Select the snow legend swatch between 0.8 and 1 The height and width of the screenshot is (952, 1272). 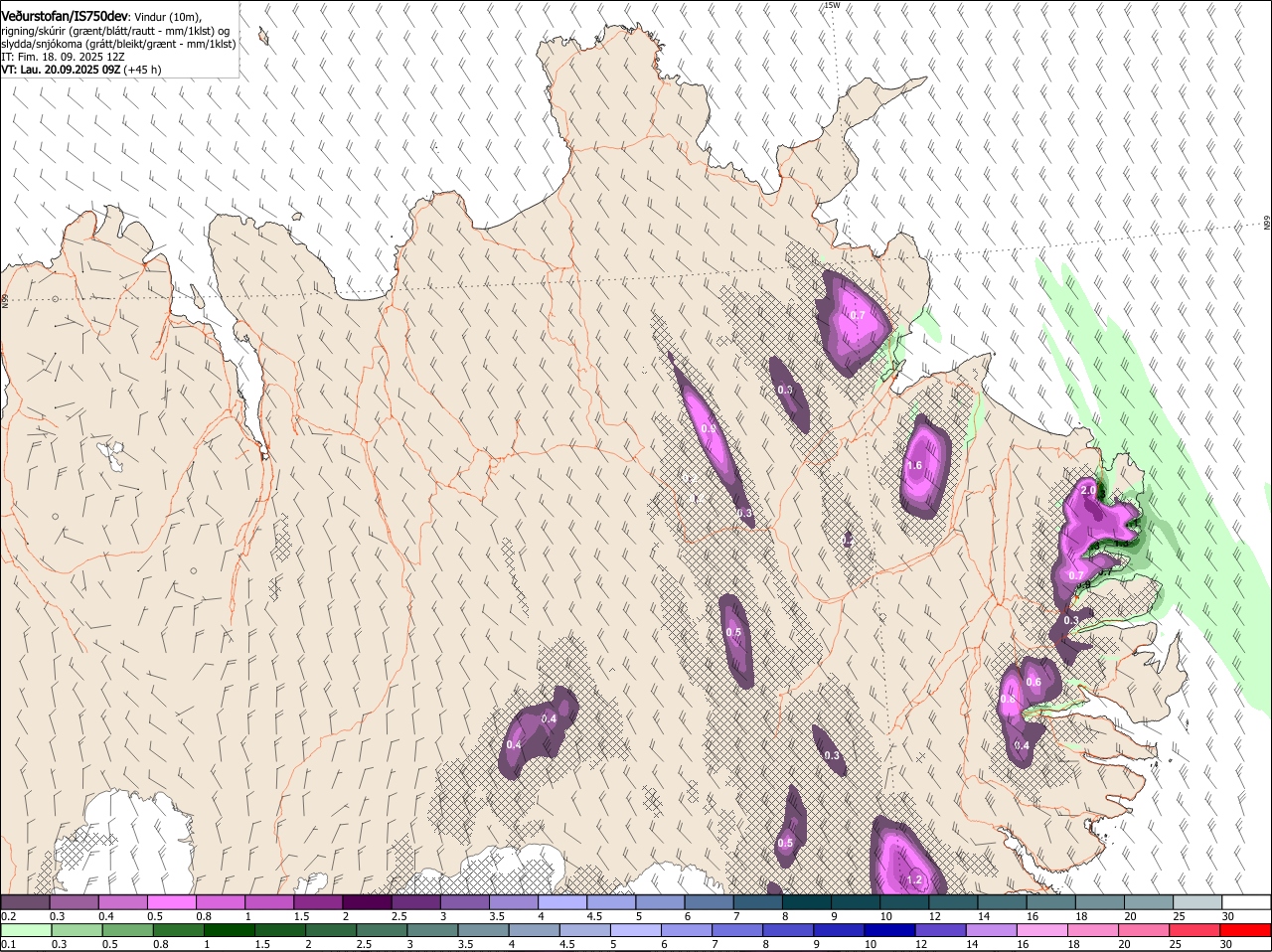pyautogui.click(x=221, y=902)
